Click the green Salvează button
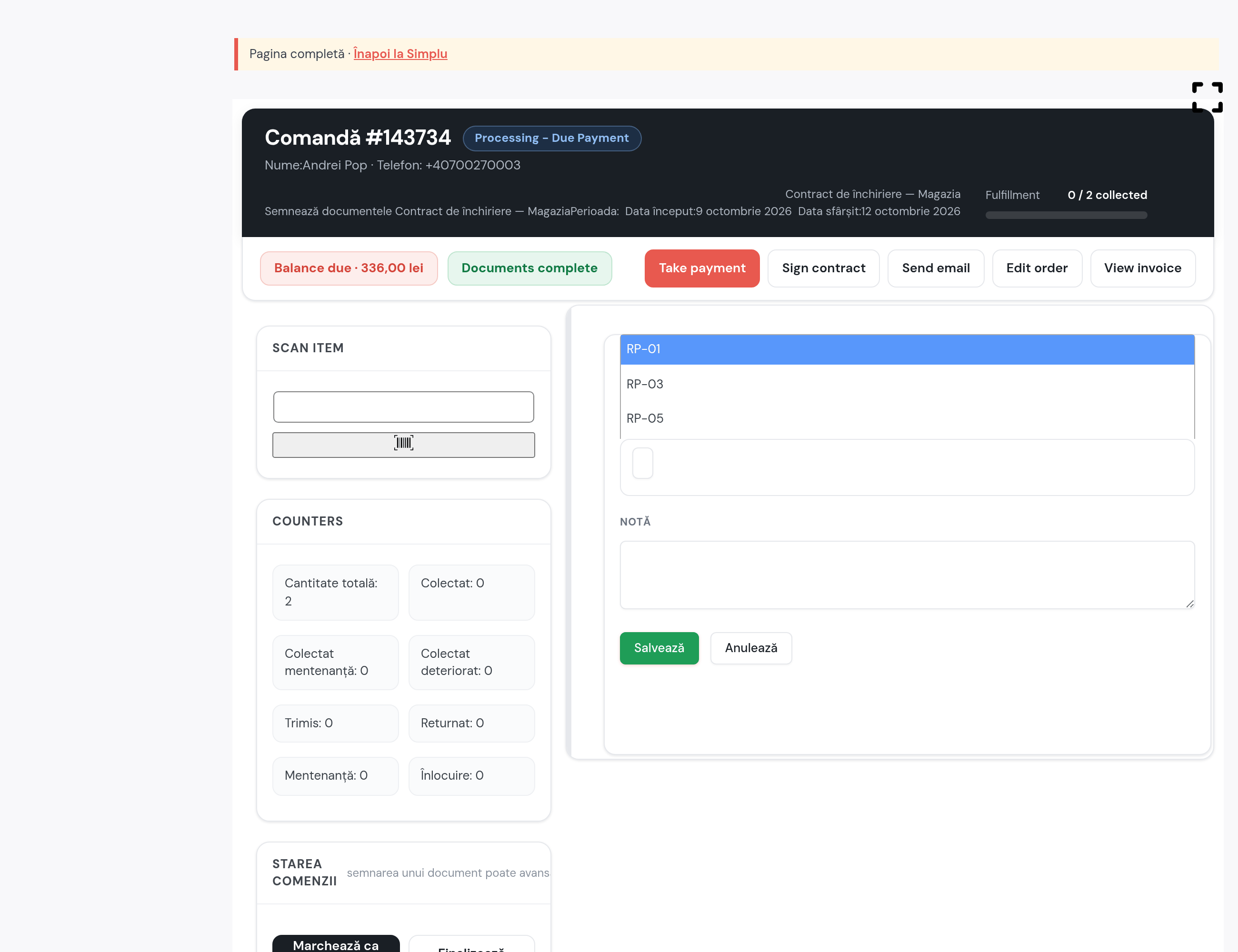 coord(659,648)
